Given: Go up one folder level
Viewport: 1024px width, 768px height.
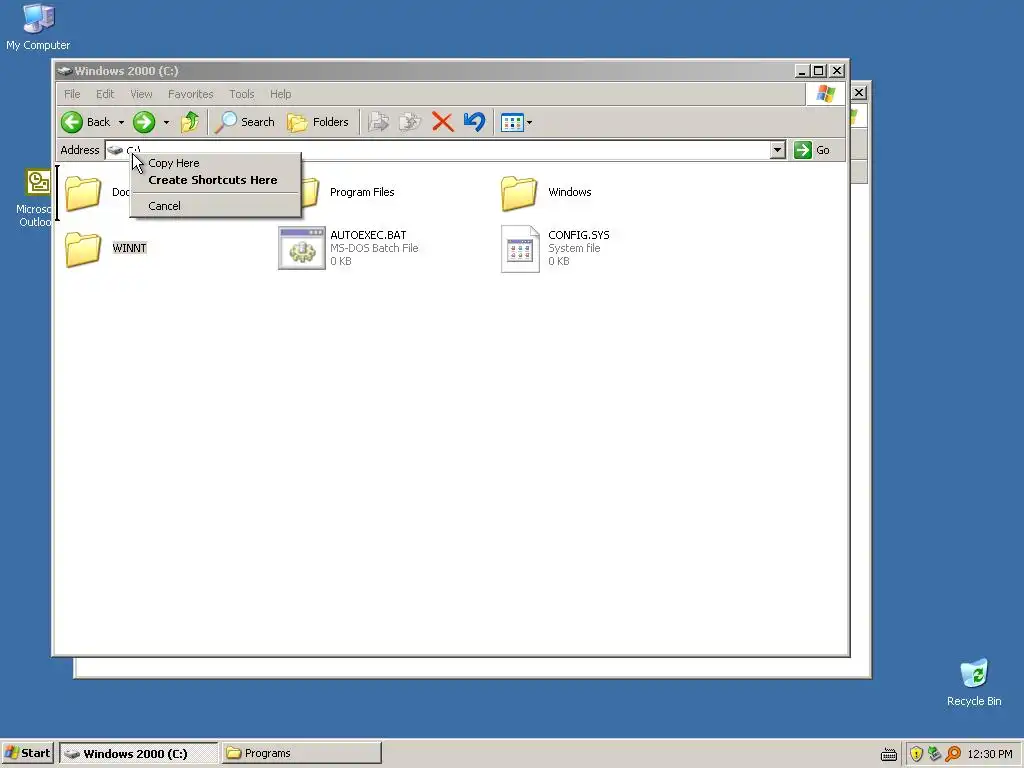Looking at the screenshot, I should (x=190, y=122).
